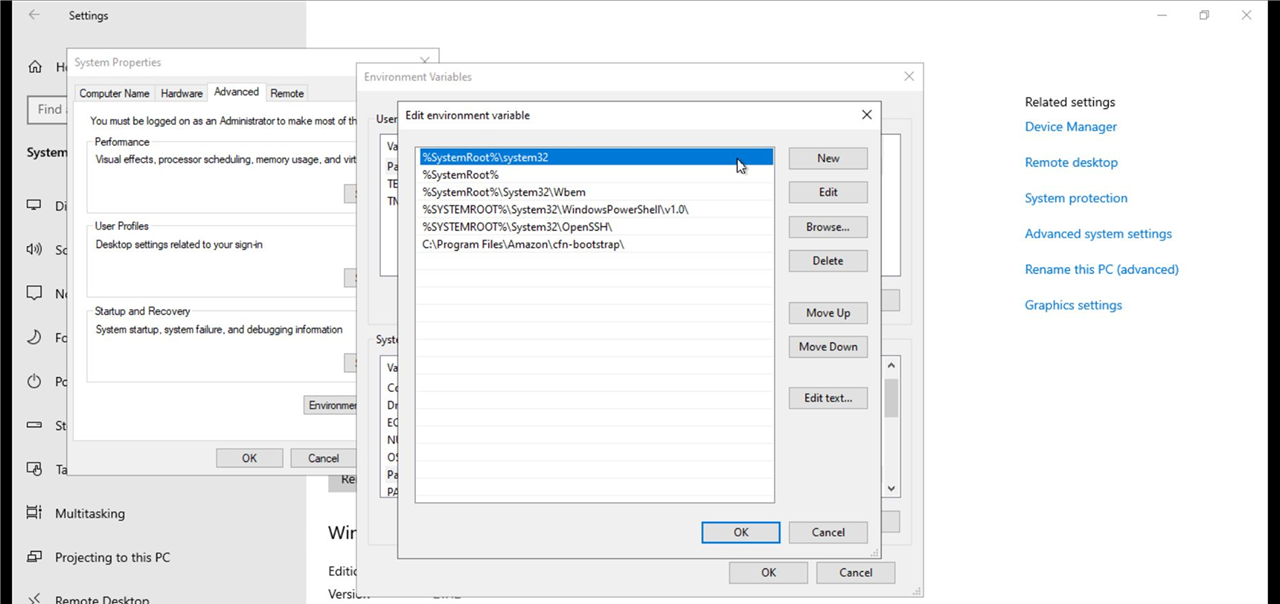Open the Device Manager link
The height and width of the screenshot is (604, 1280).
point(1070,127)
